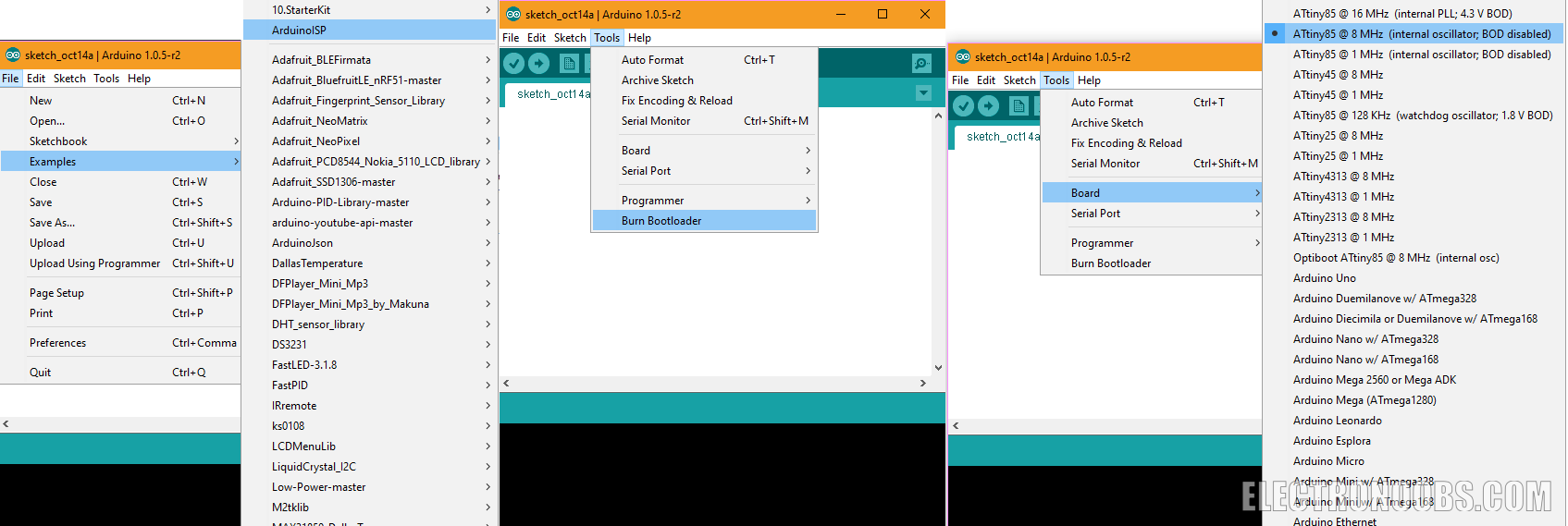Click Verify checkmark icon beside highlighted Board menu

(964, 105)
